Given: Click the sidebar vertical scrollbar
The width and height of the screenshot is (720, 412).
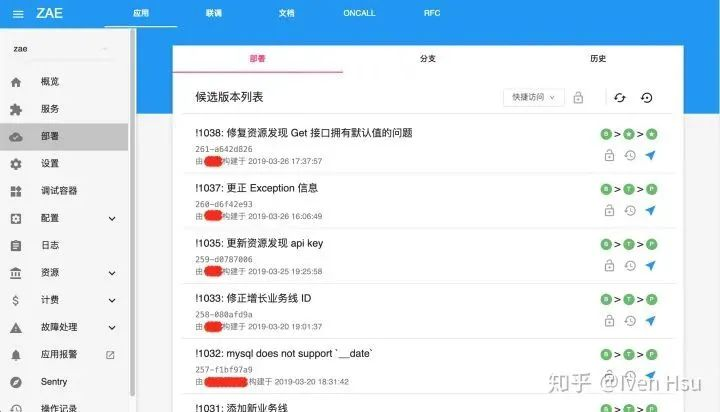Looking at the screenshot, I should [133, 211].
